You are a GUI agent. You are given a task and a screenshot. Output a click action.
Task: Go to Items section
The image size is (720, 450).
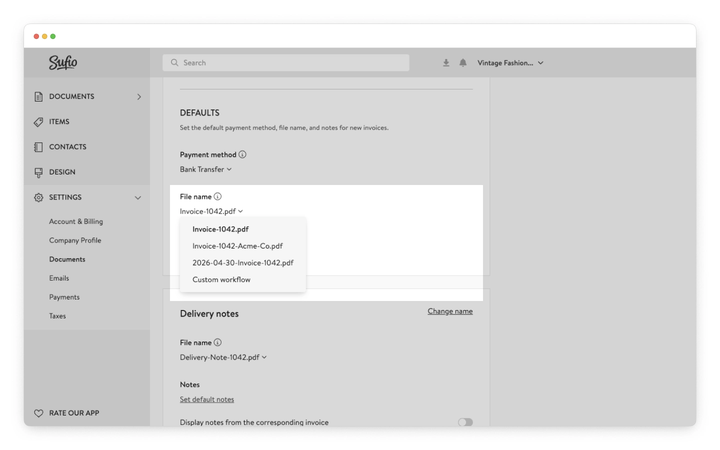(x=59, y=122)
